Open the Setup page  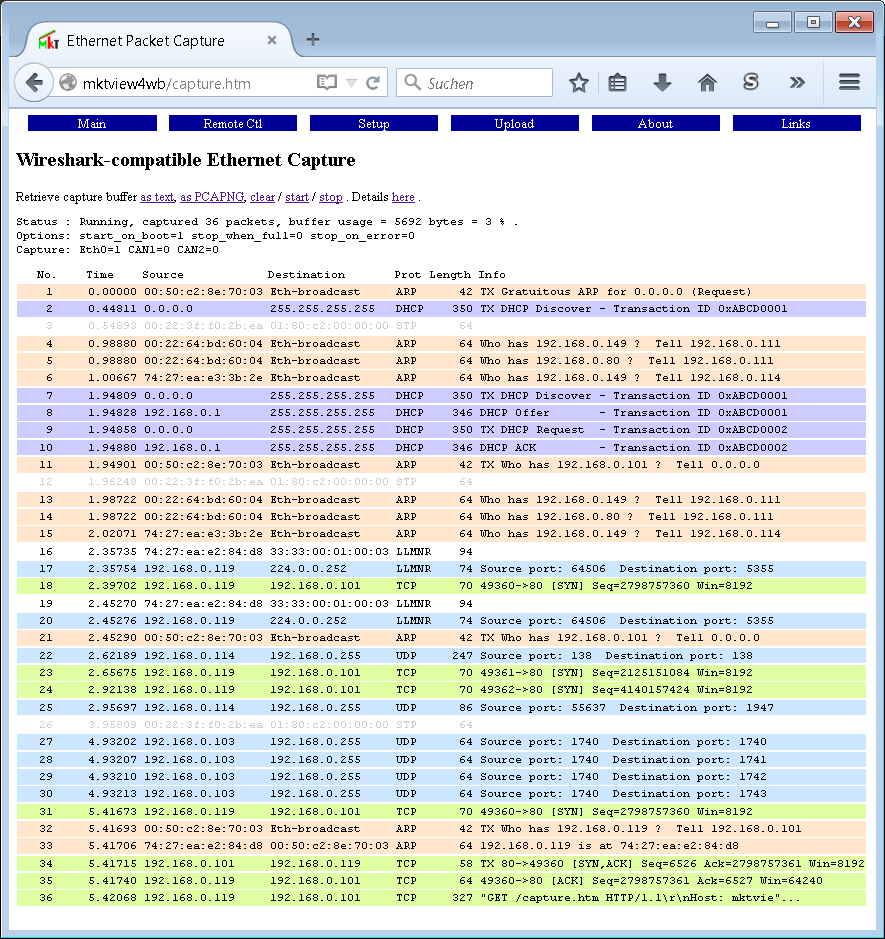[x=374, y=123]
